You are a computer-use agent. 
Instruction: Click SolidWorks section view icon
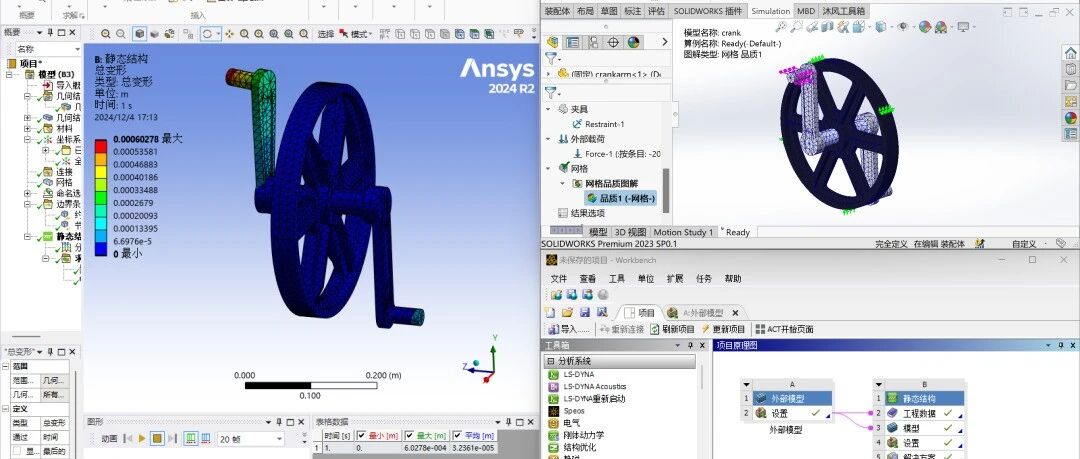827,26
